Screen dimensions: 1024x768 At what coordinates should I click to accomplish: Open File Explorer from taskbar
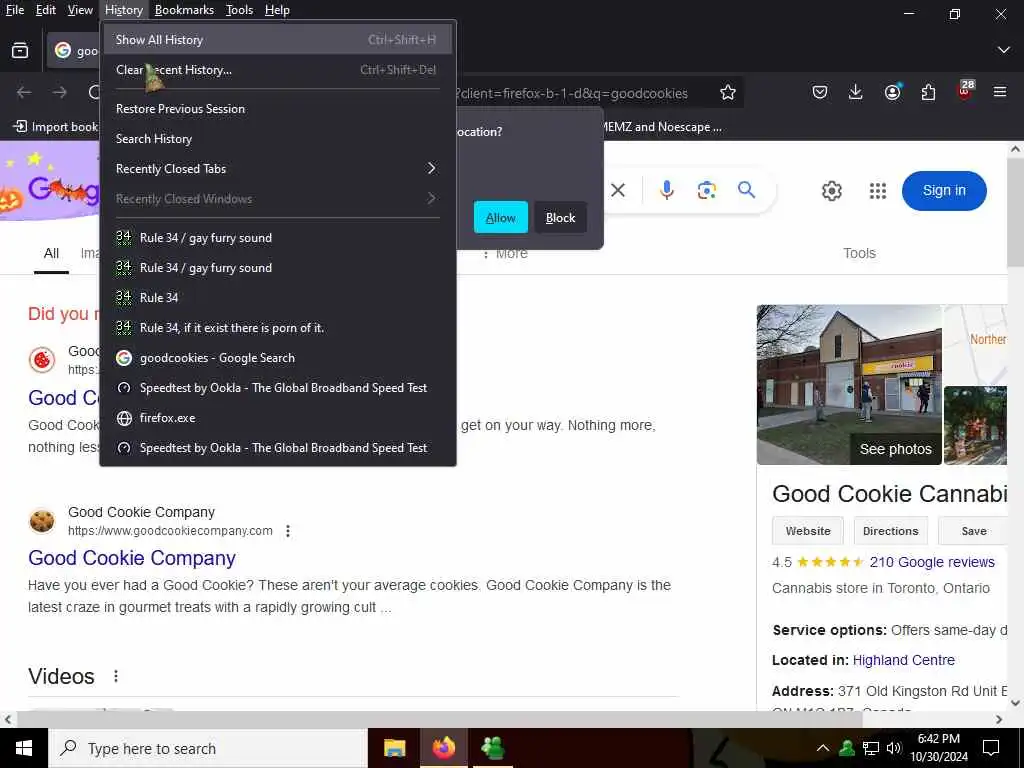(x=394, y=748)
